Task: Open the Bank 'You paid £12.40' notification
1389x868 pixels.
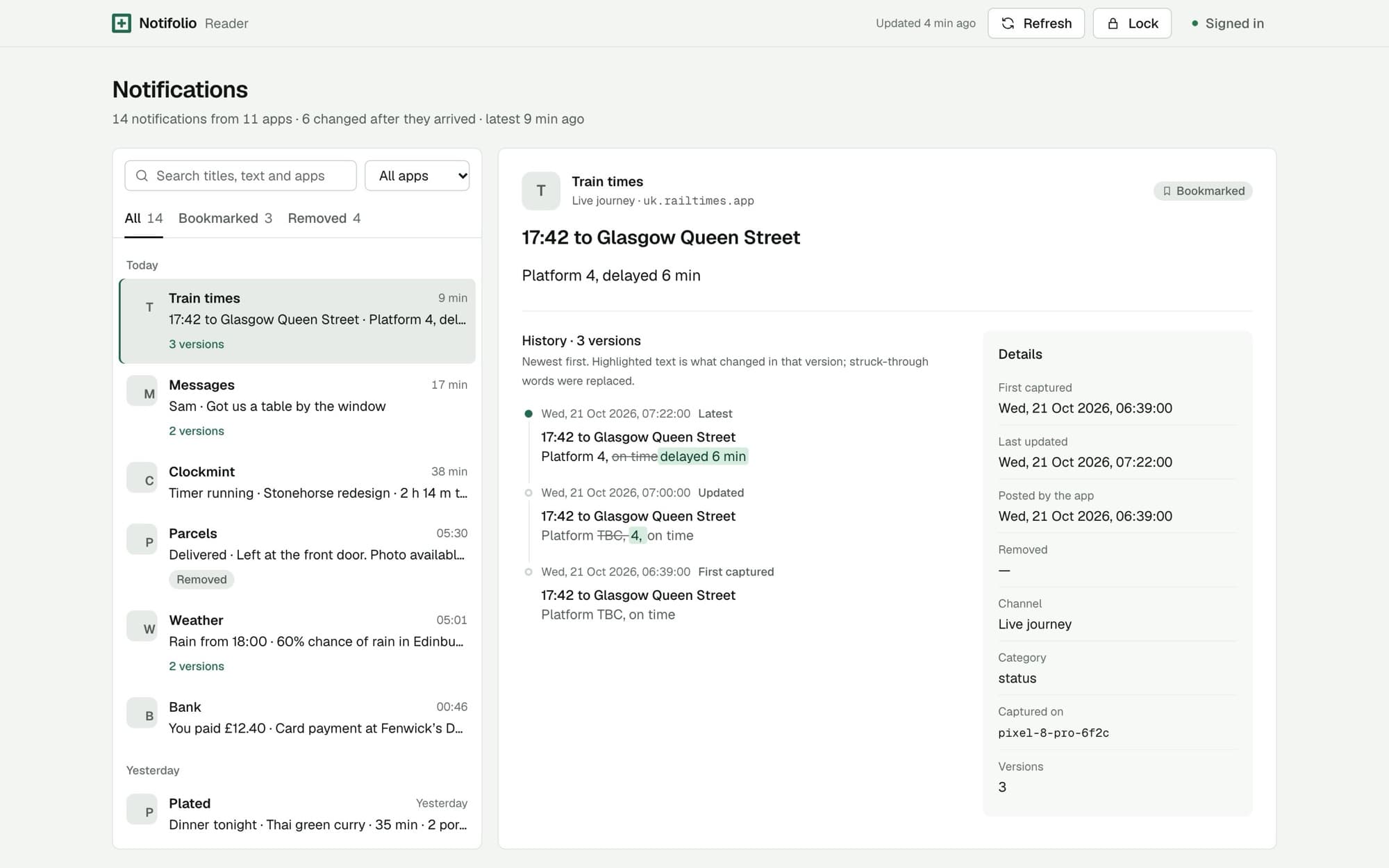Action: 297,717
